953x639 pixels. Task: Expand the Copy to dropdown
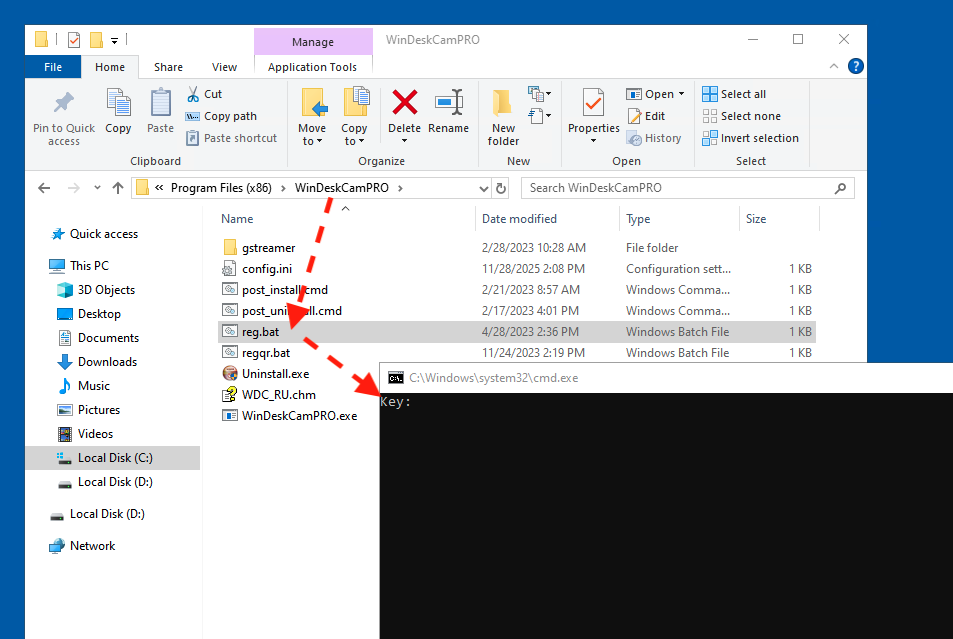pyautogui.click(x=354, y=141)
